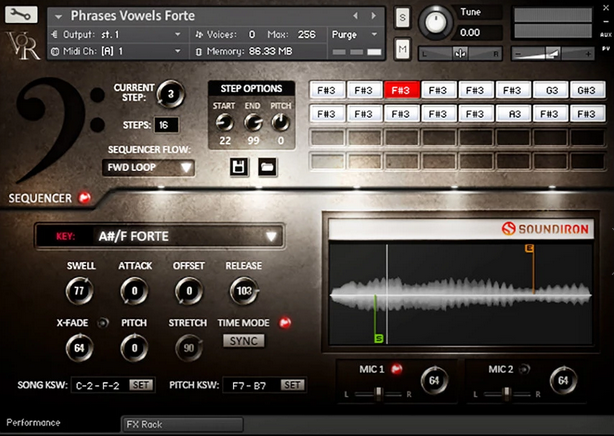Click the Release knob showing 103

pyautogui.click(x=244, y=291)
